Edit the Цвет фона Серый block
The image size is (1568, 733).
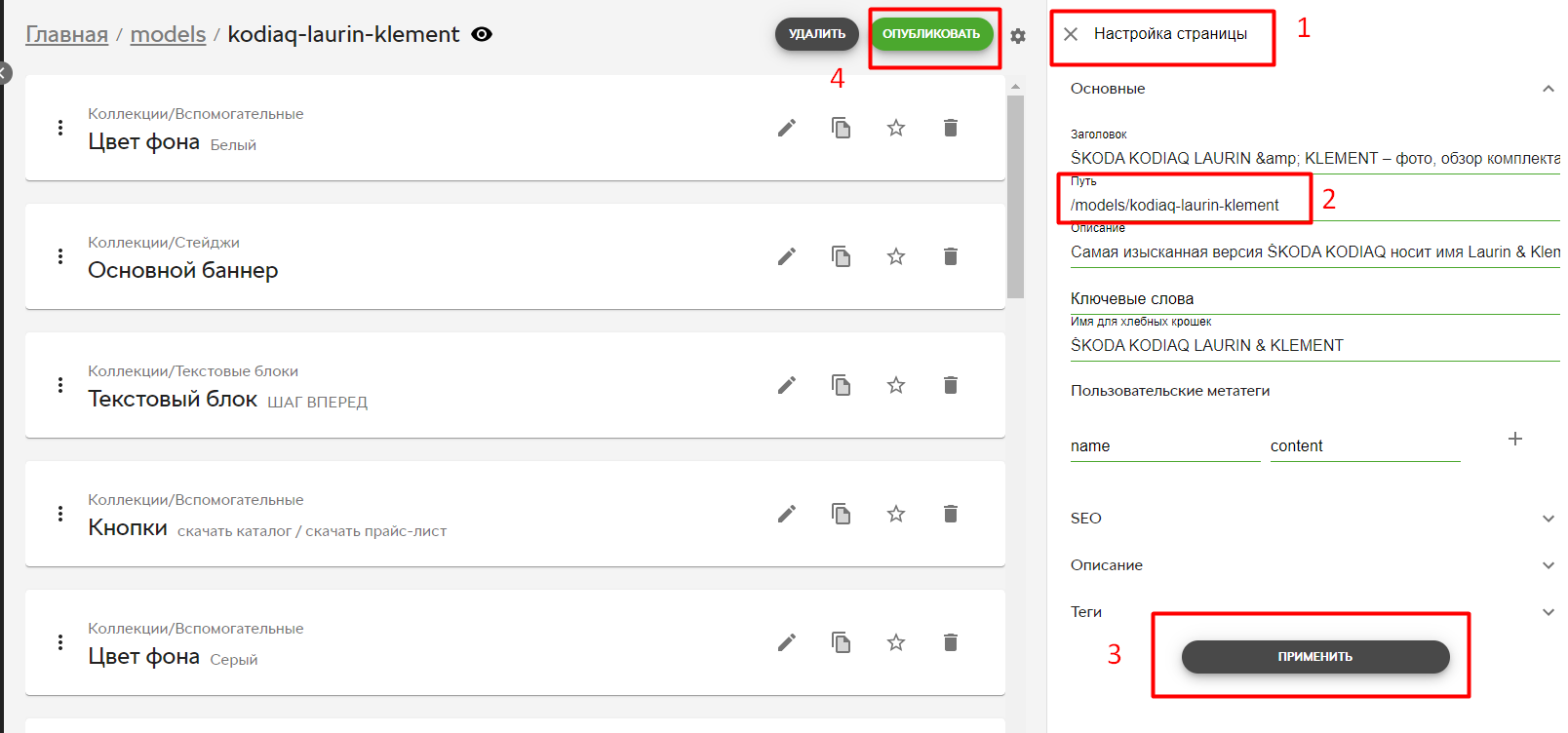pos(787,642)
